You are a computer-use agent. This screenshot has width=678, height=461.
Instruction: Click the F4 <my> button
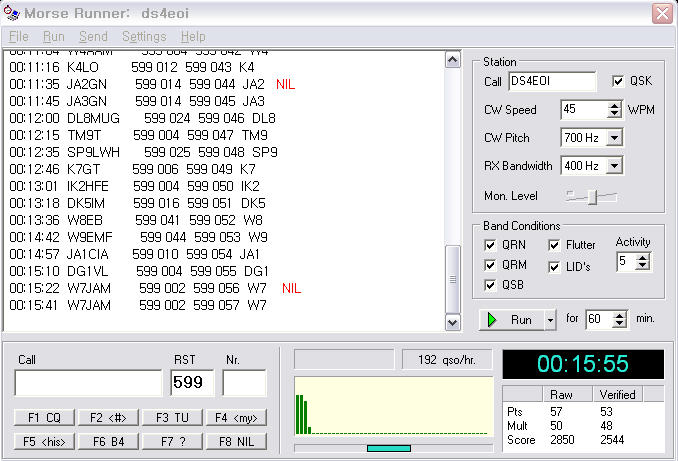click(236, 418)
